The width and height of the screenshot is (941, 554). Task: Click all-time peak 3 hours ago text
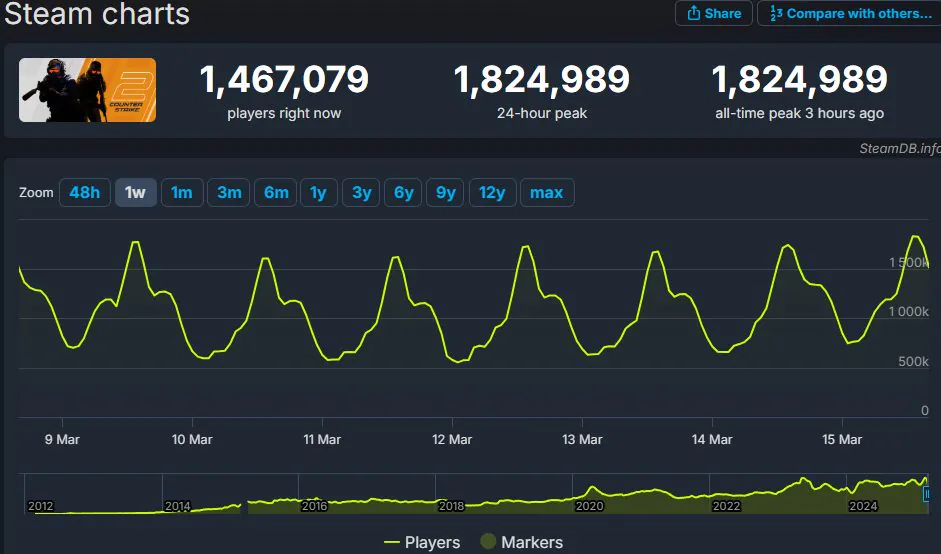pyautogui.click(x=799, y=113)
